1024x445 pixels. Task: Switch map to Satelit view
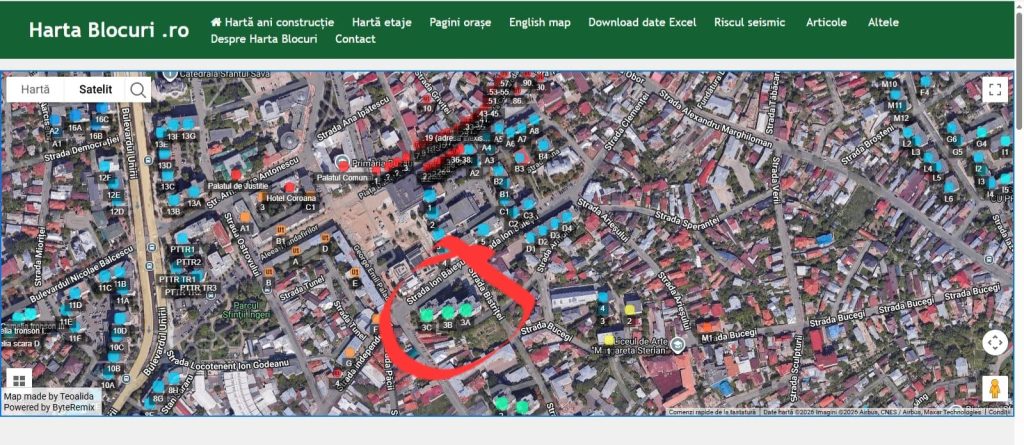pyautogui.click(x=95, y=90)
